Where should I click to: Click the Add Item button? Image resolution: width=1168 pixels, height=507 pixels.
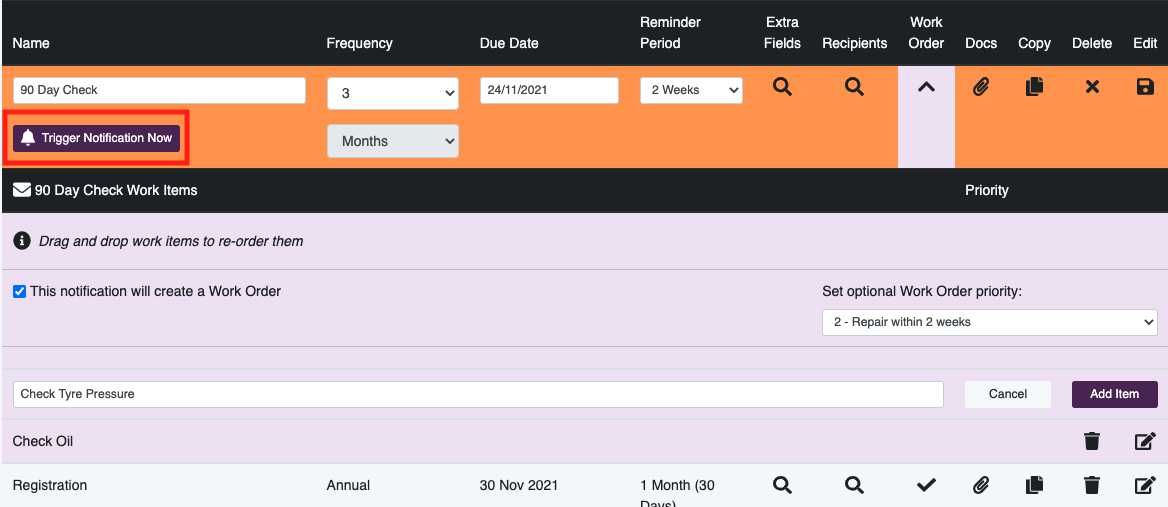click(x=1114, y=394)
